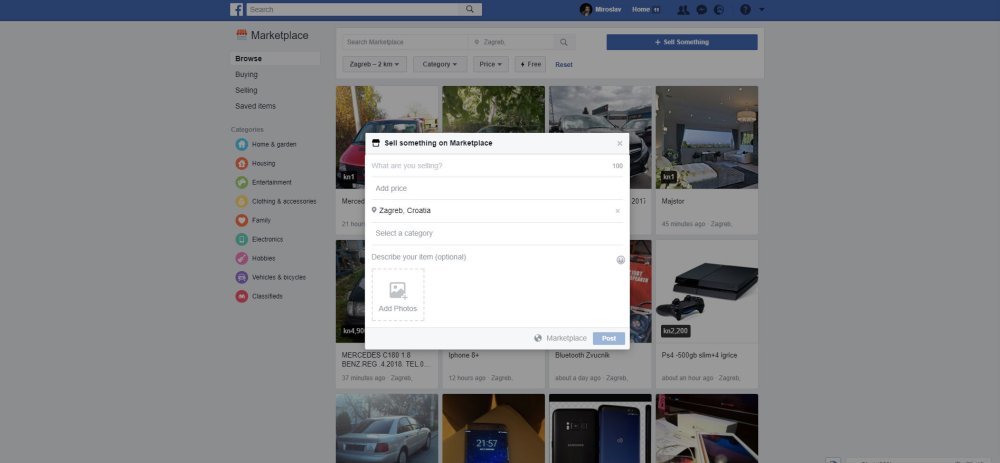Click the Reset filters link

(564, 64)
